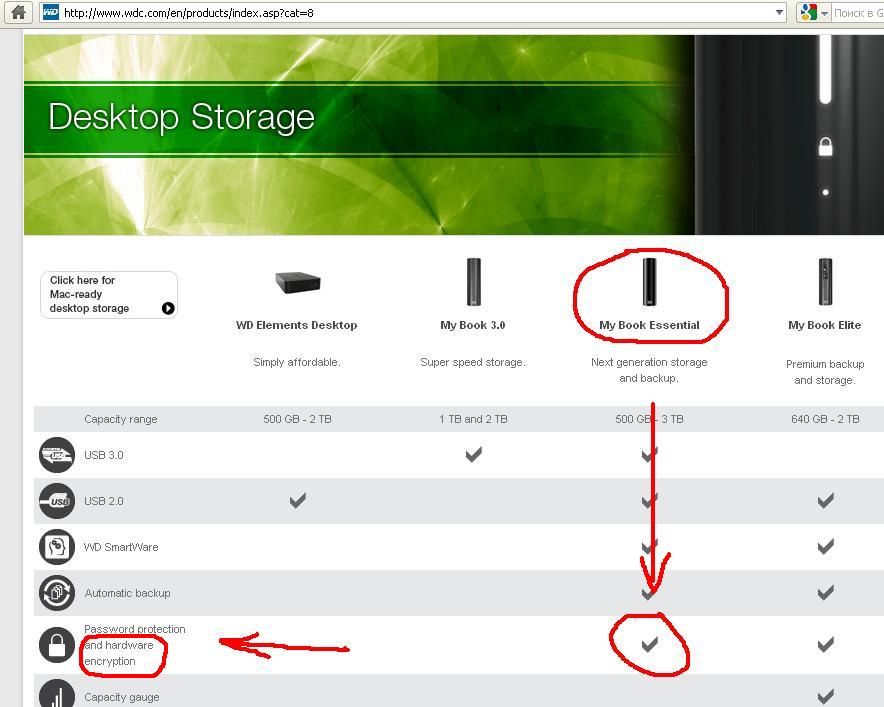Click the Capacity gauge row label
Viewport: 884px width, 707px height.
pyautogui.click(x=122, y=697)
